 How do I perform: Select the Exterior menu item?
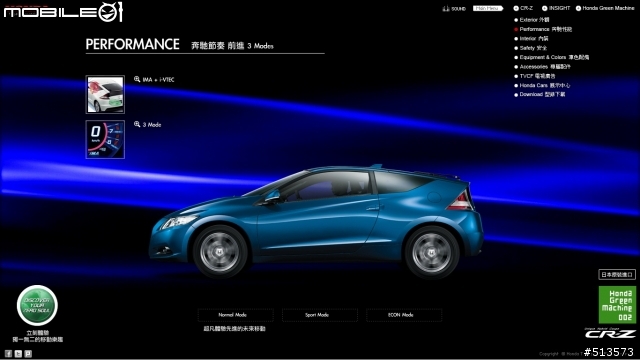(x=532, y=20)
